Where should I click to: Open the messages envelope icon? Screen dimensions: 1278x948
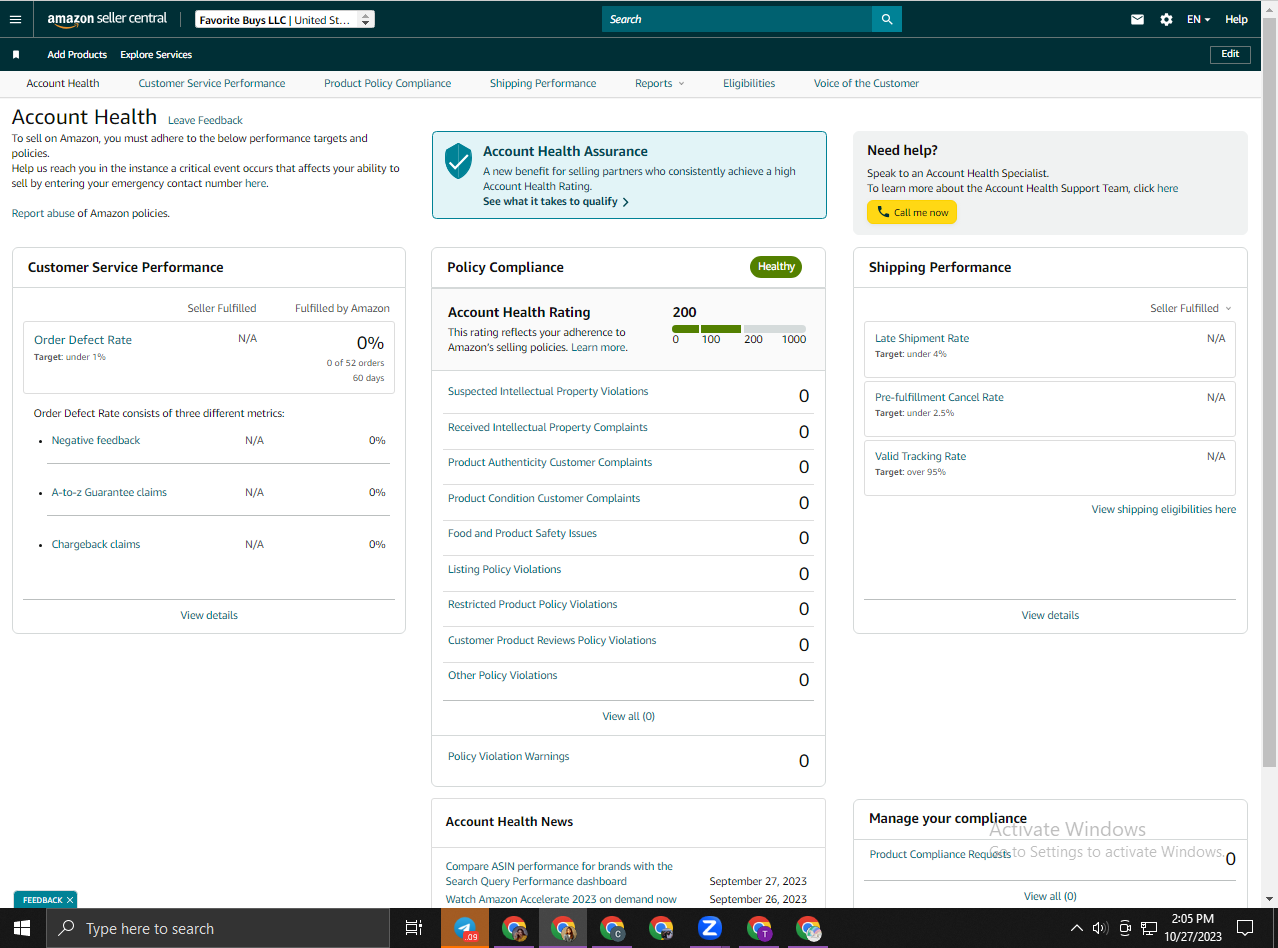tap(1137, 19)
